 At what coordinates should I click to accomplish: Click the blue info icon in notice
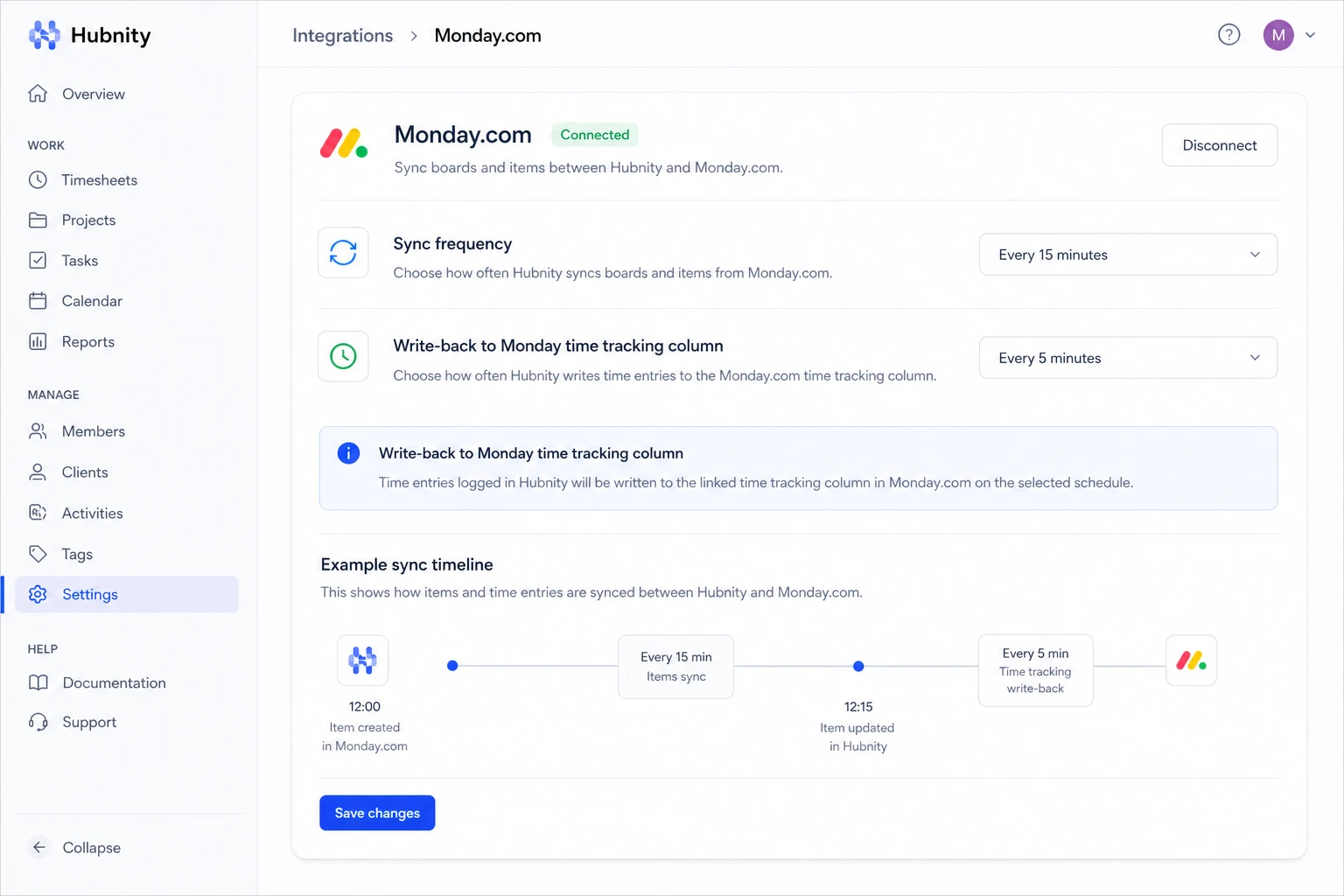(348, 453)
